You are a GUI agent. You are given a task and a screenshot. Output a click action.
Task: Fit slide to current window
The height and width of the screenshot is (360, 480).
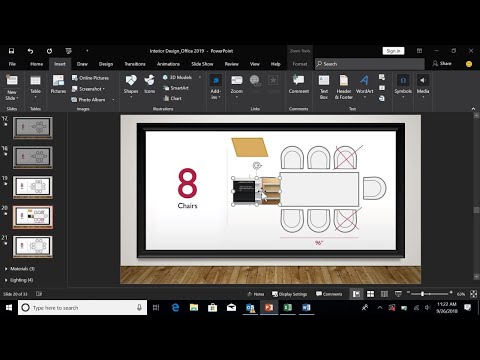tap(473, 294)
